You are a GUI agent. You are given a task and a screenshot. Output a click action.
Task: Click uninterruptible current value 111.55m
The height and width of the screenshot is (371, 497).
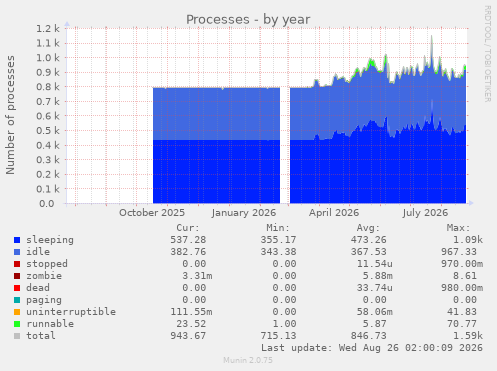point(191,312)
